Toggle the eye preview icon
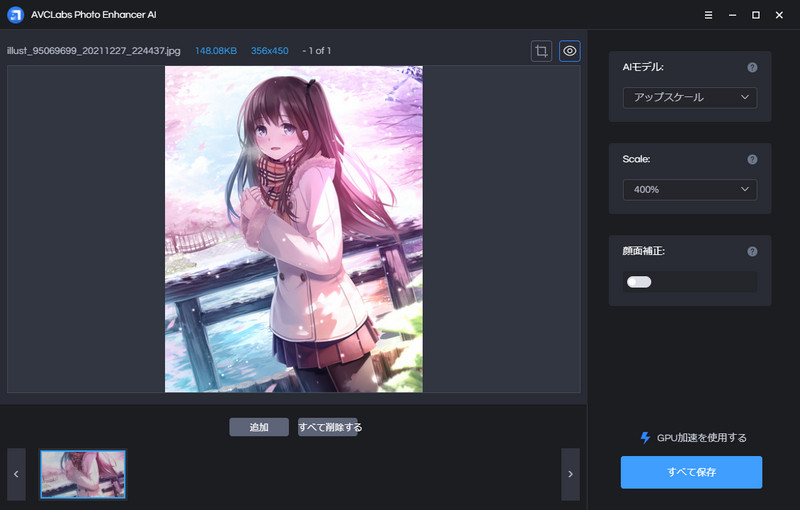 pos(569,51)
